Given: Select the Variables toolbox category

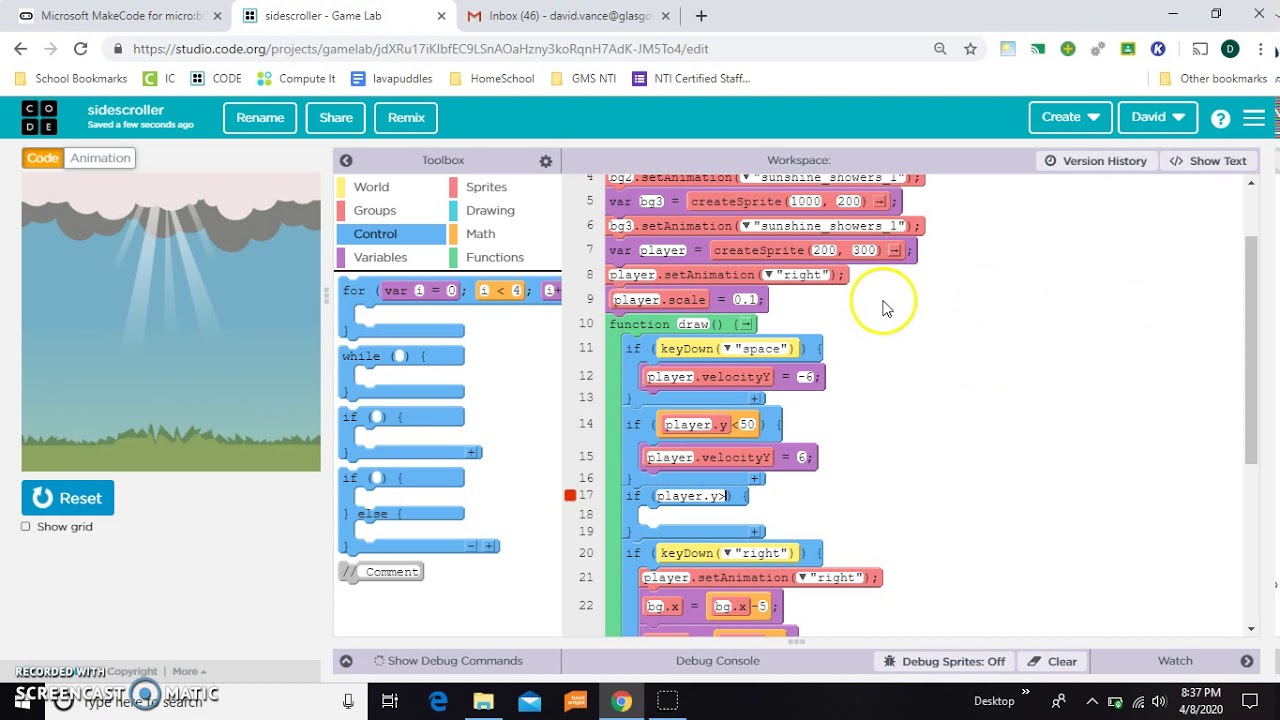Looking at the screenshot, I should click(390, 258).
